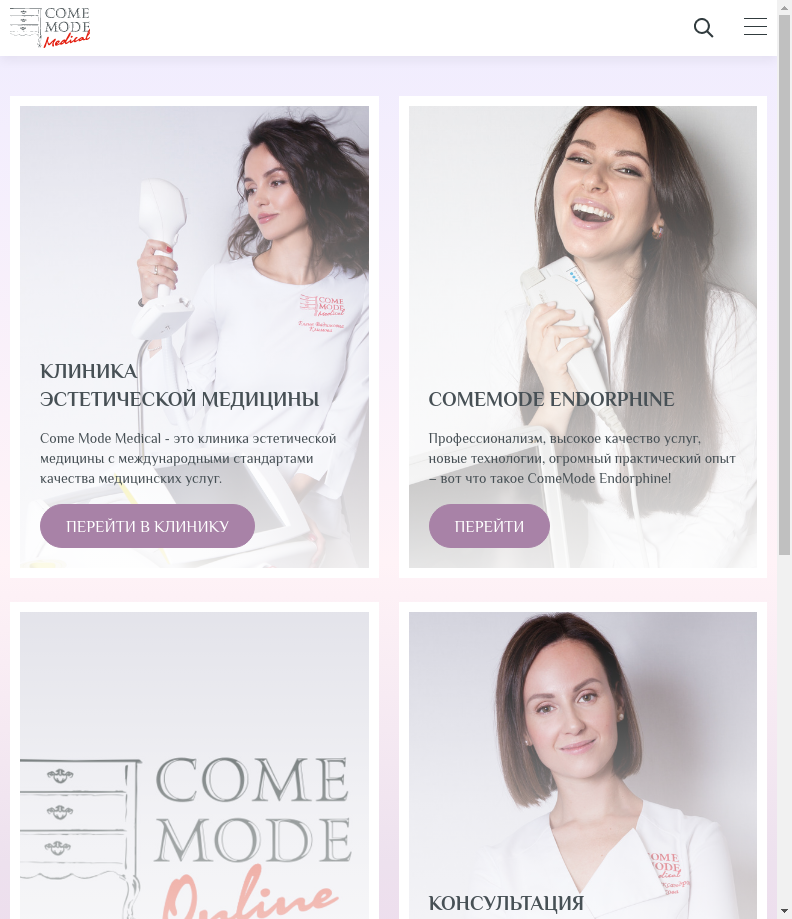Screen dimensions: 792x919
Task: Click the scrollbar down arrow
Action: (x=784, y=912)
